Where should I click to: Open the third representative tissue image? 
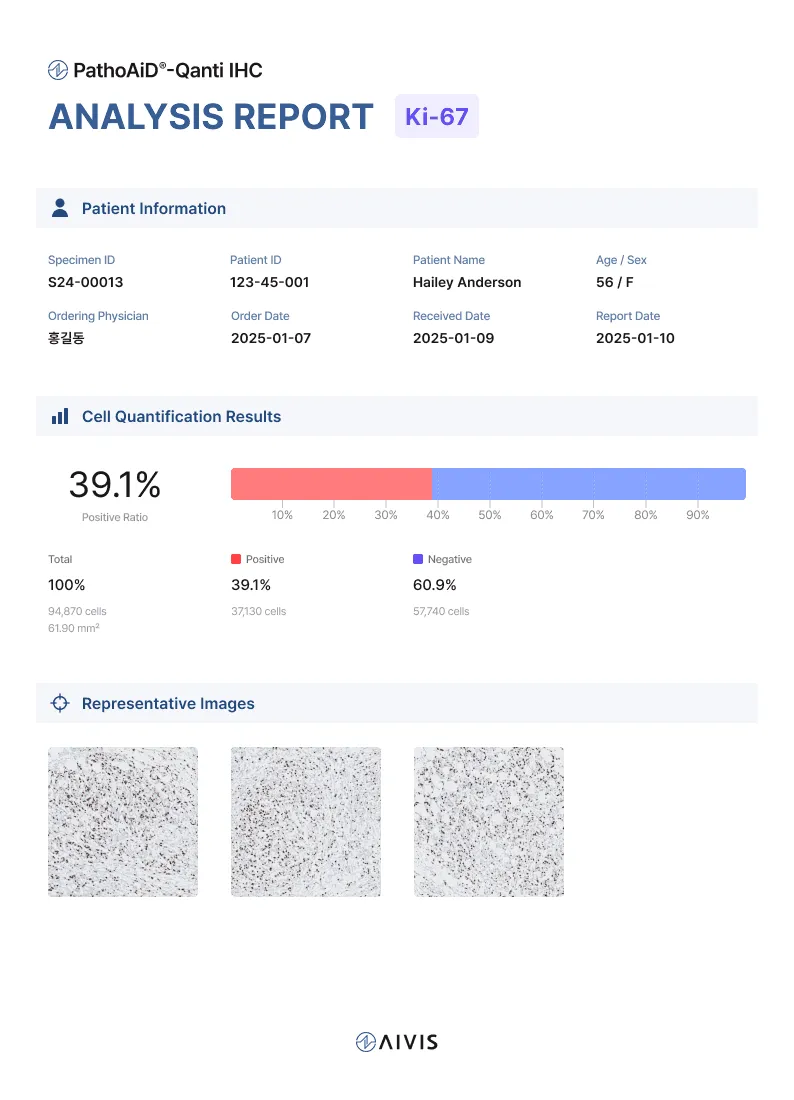(489, 821)
